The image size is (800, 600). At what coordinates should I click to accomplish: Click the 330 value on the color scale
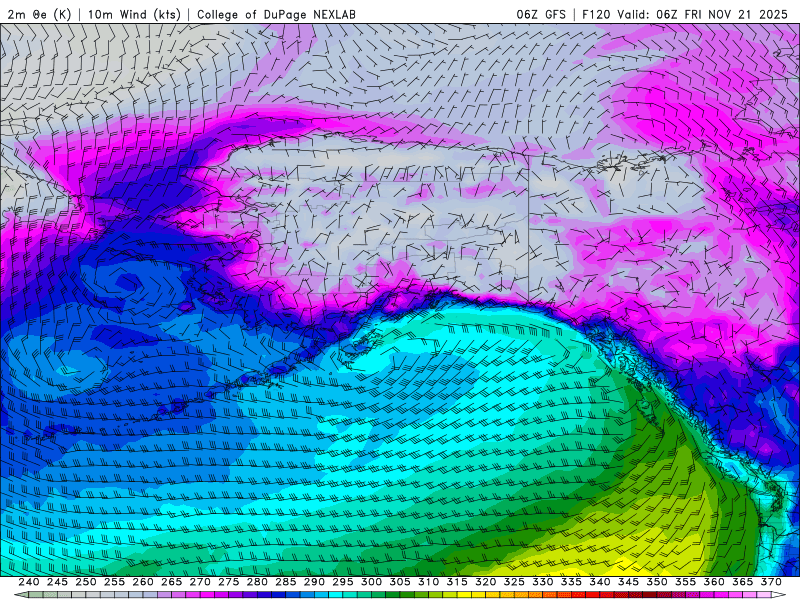pyautogui.click(x=543, y=582)
